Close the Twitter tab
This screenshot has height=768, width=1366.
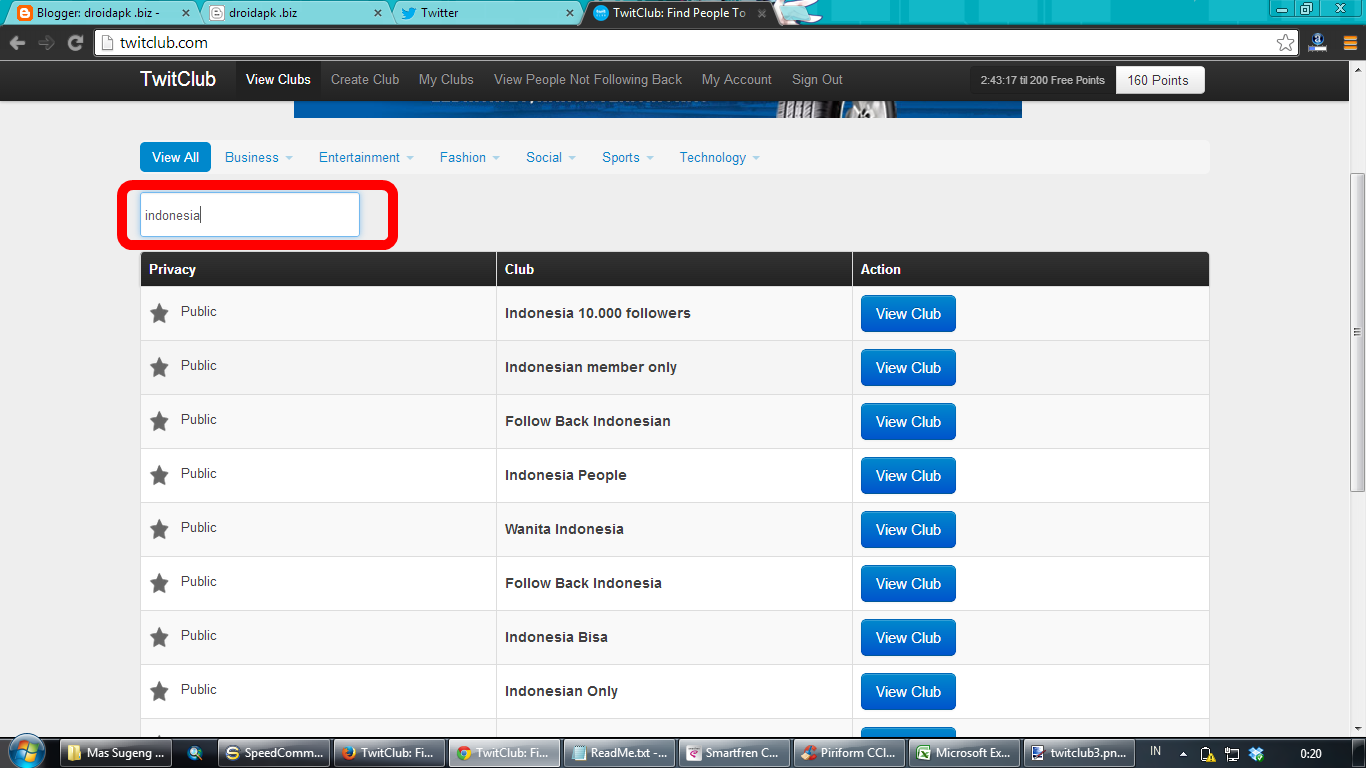569,13
